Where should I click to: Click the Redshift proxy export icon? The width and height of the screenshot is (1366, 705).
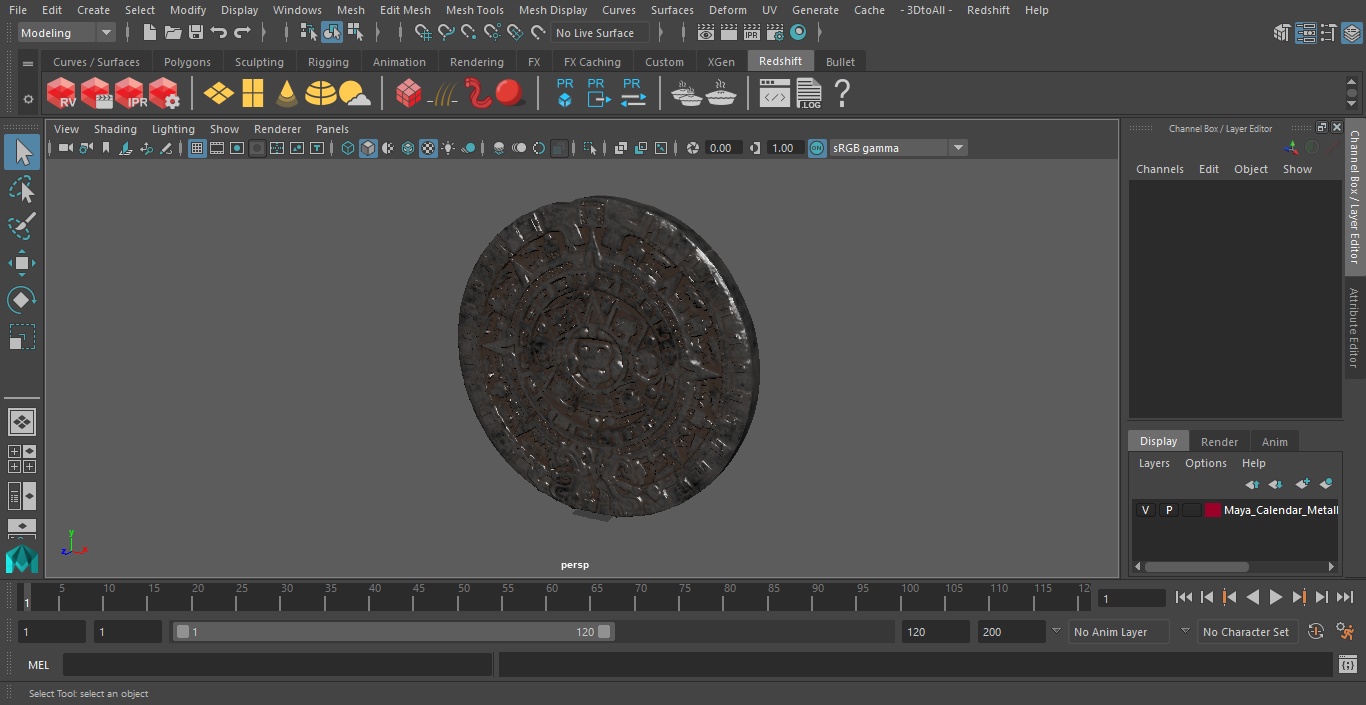tap(597, 94)
